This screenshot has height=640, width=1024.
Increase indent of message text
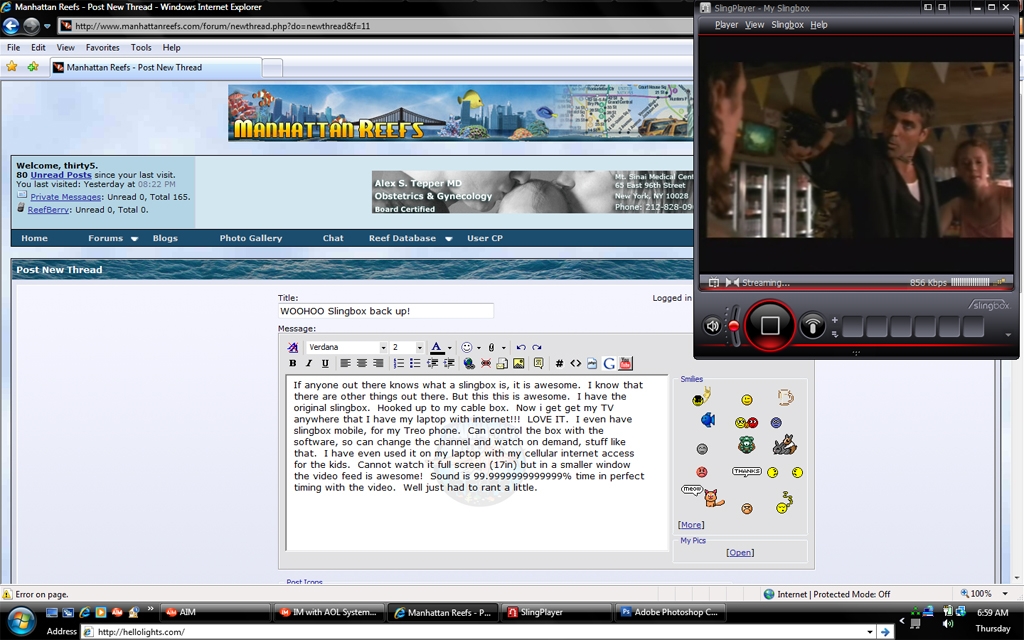click(449, 363)
